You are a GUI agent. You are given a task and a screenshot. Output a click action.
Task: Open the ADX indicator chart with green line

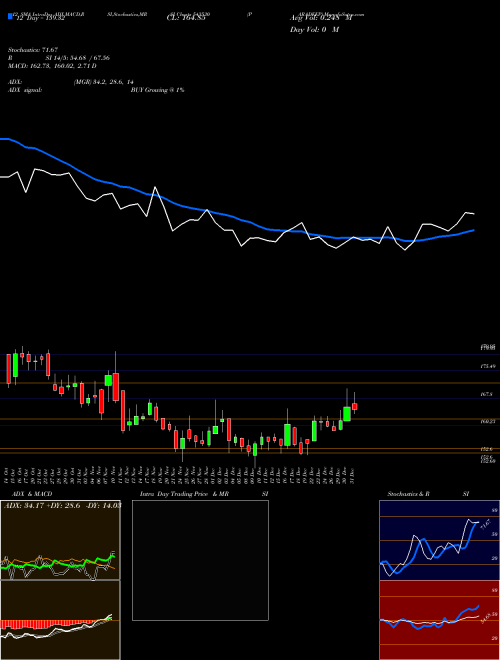pos(60,540)
